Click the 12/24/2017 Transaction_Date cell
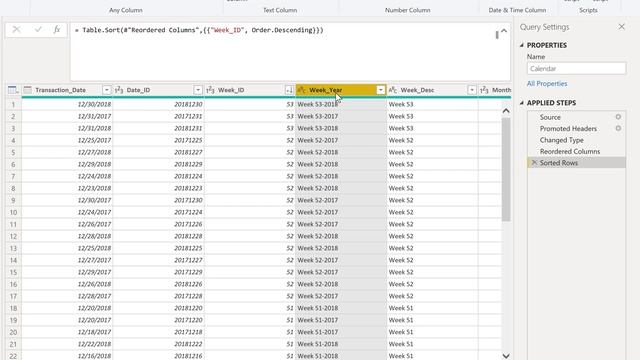The width and height of the screenshot is (640, 360). [67, 212]
